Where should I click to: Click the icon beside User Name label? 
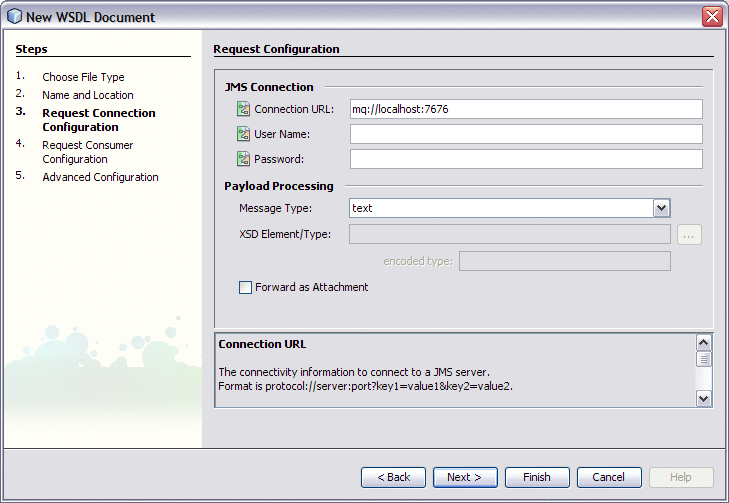pyautogui.click(x=244, y=134)
